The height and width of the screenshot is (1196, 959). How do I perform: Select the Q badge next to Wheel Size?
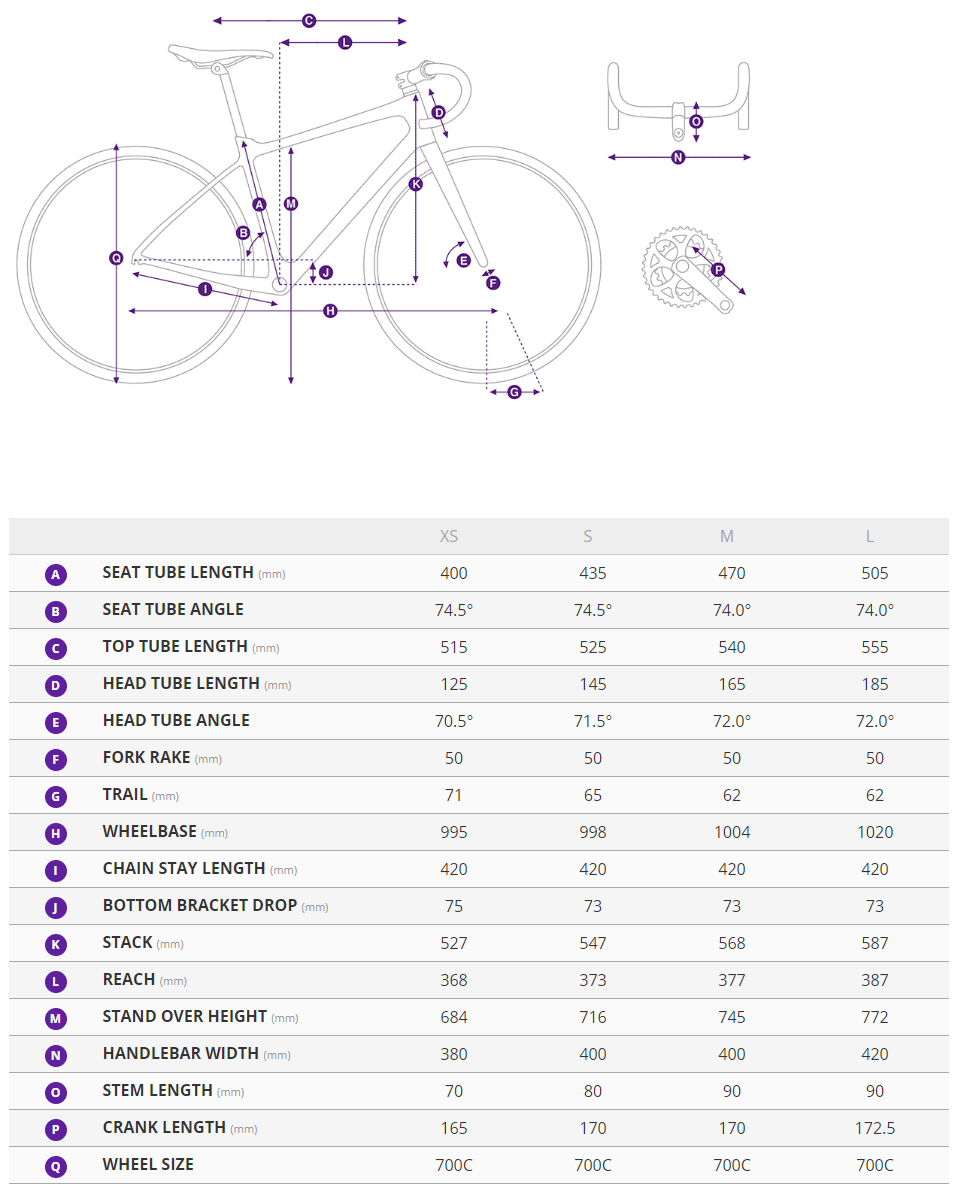pyautogui.click(x=56, y=1166)
